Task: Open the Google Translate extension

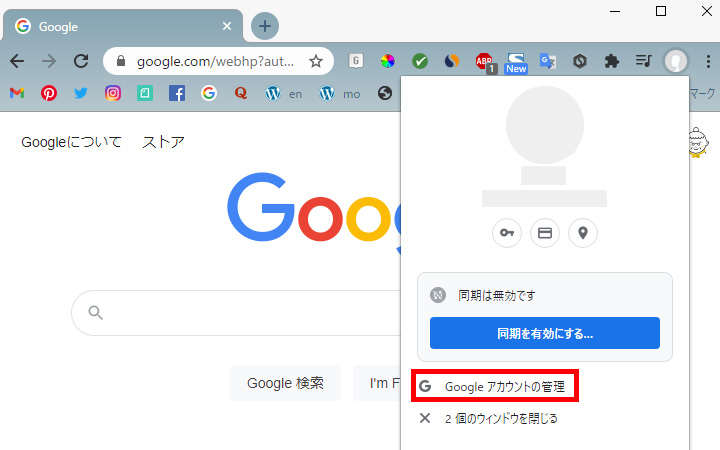Action: pyautogui.click(x=548, y=61)
